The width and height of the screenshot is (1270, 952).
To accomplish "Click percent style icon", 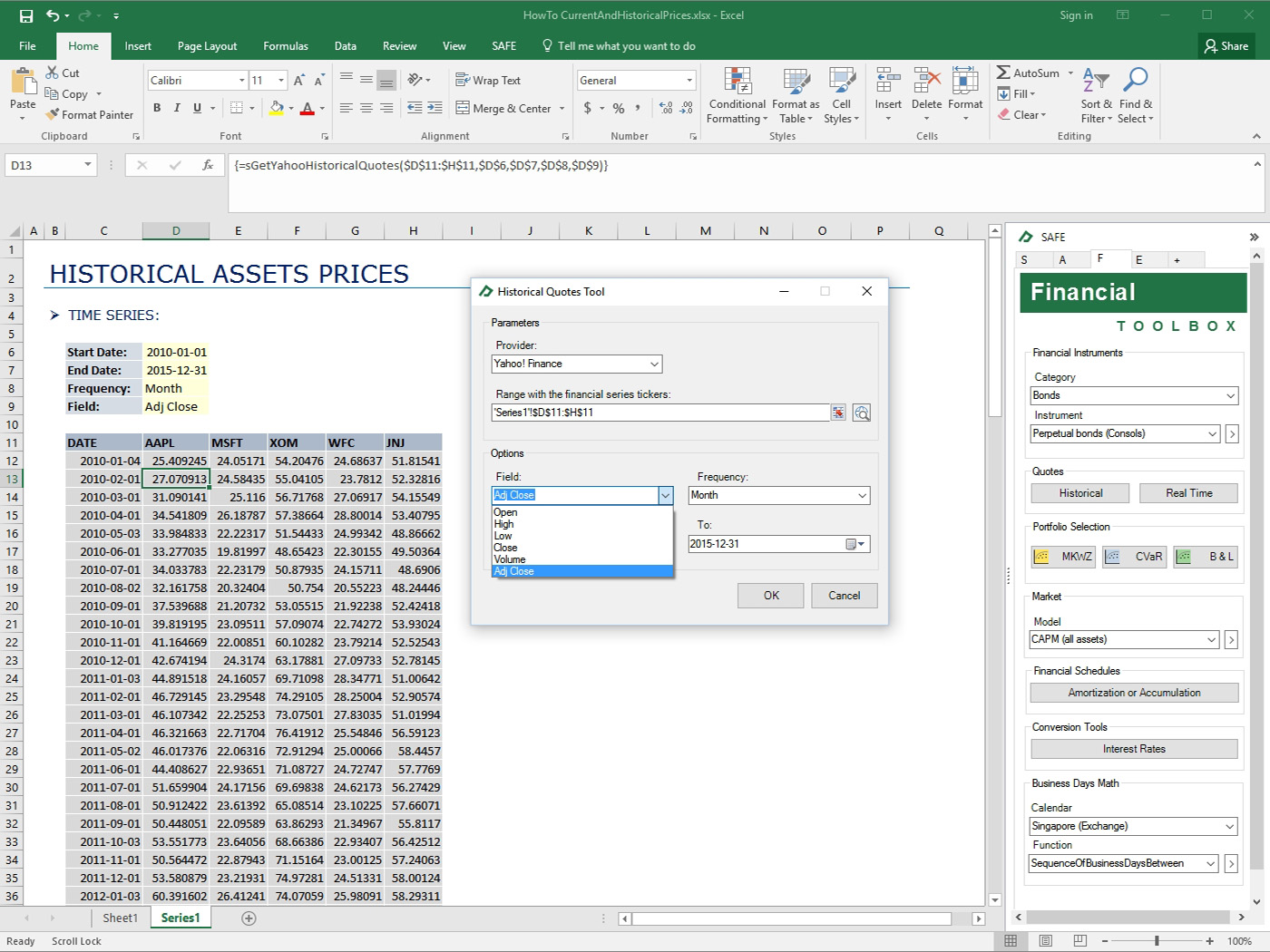I will click(x=619, y=108).
